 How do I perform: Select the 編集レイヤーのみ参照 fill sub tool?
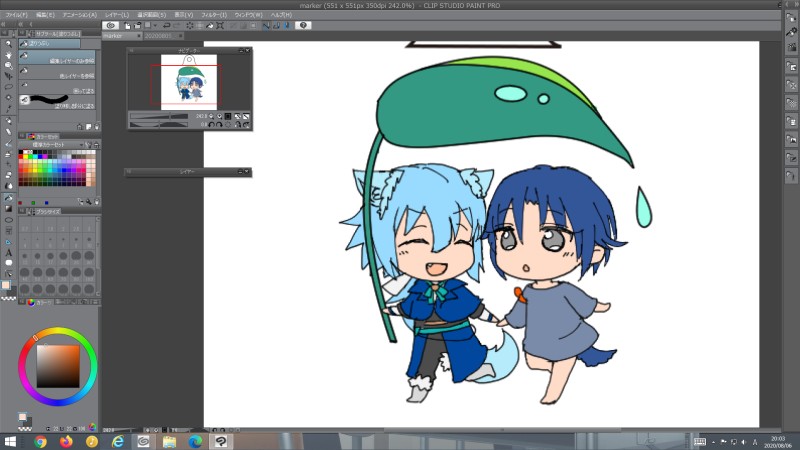pyautogui.click(x=57, y=58)
